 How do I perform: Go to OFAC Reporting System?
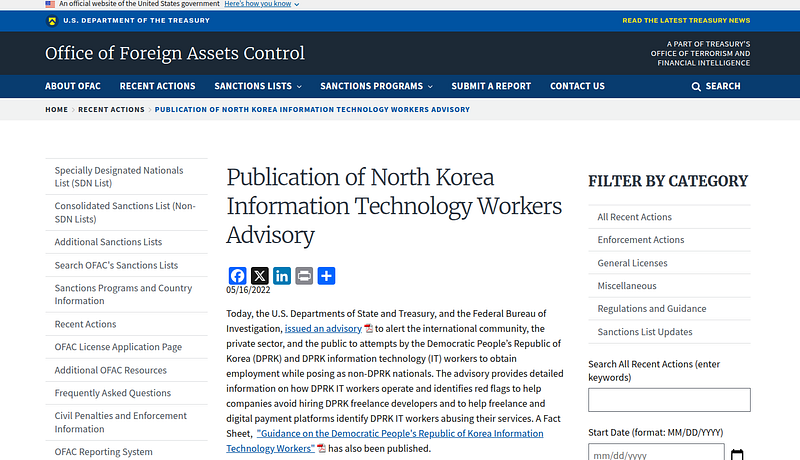pyautogui.click(x=127, y=452)
